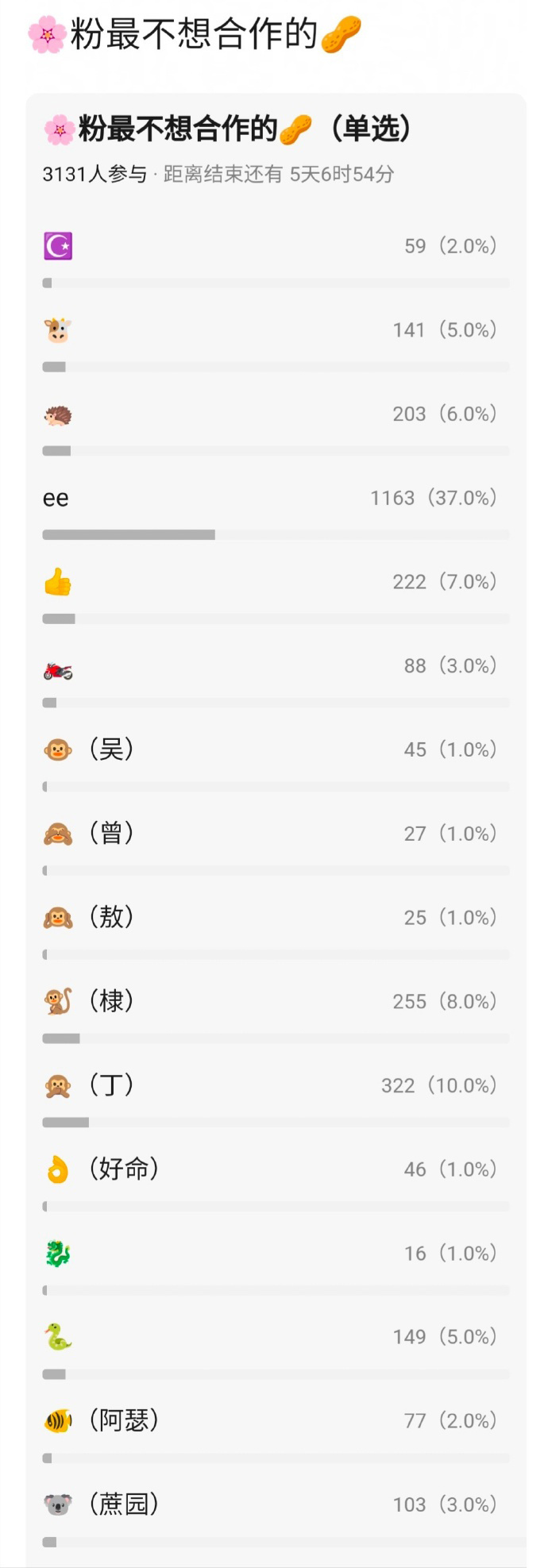Click the 1163 (37.0%) vote count
This screenshot has height=1568, width=548.
(434, 498)
